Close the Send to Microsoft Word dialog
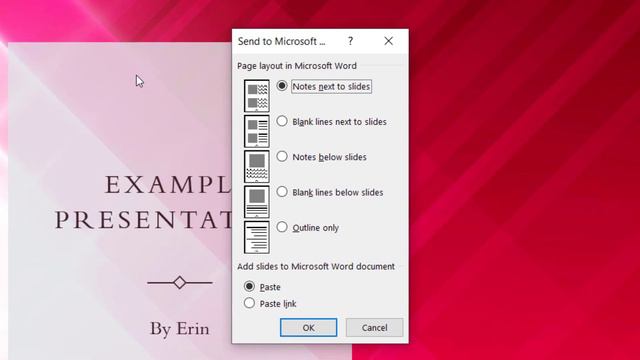640x360 pixels. [x=389, y=41]
